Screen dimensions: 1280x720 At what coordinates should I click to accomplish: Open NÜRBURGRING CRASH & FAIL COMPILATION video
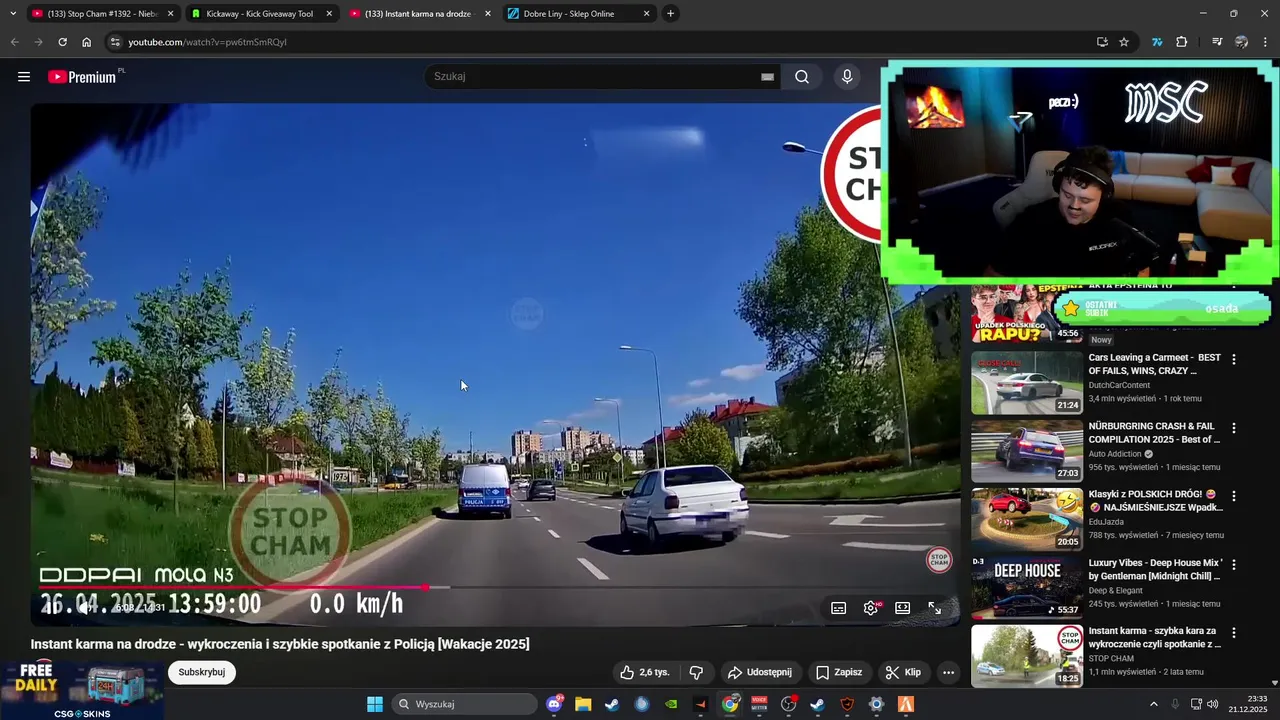pyautogui.click(x=1027, y=451)
